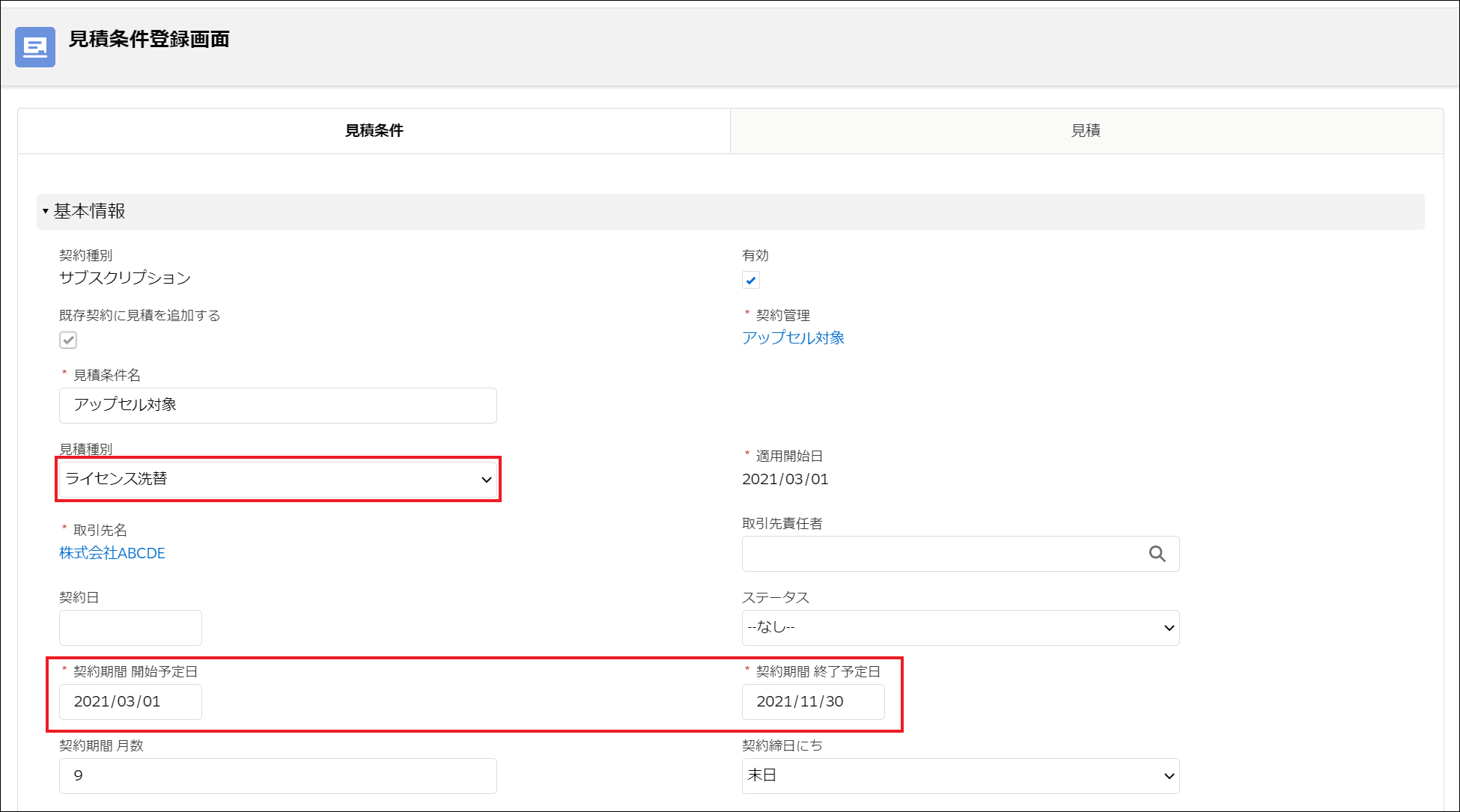Screen dimensions: 1460x812
Task: Open the 株式会社ABCDE account link
Action: 112,553
